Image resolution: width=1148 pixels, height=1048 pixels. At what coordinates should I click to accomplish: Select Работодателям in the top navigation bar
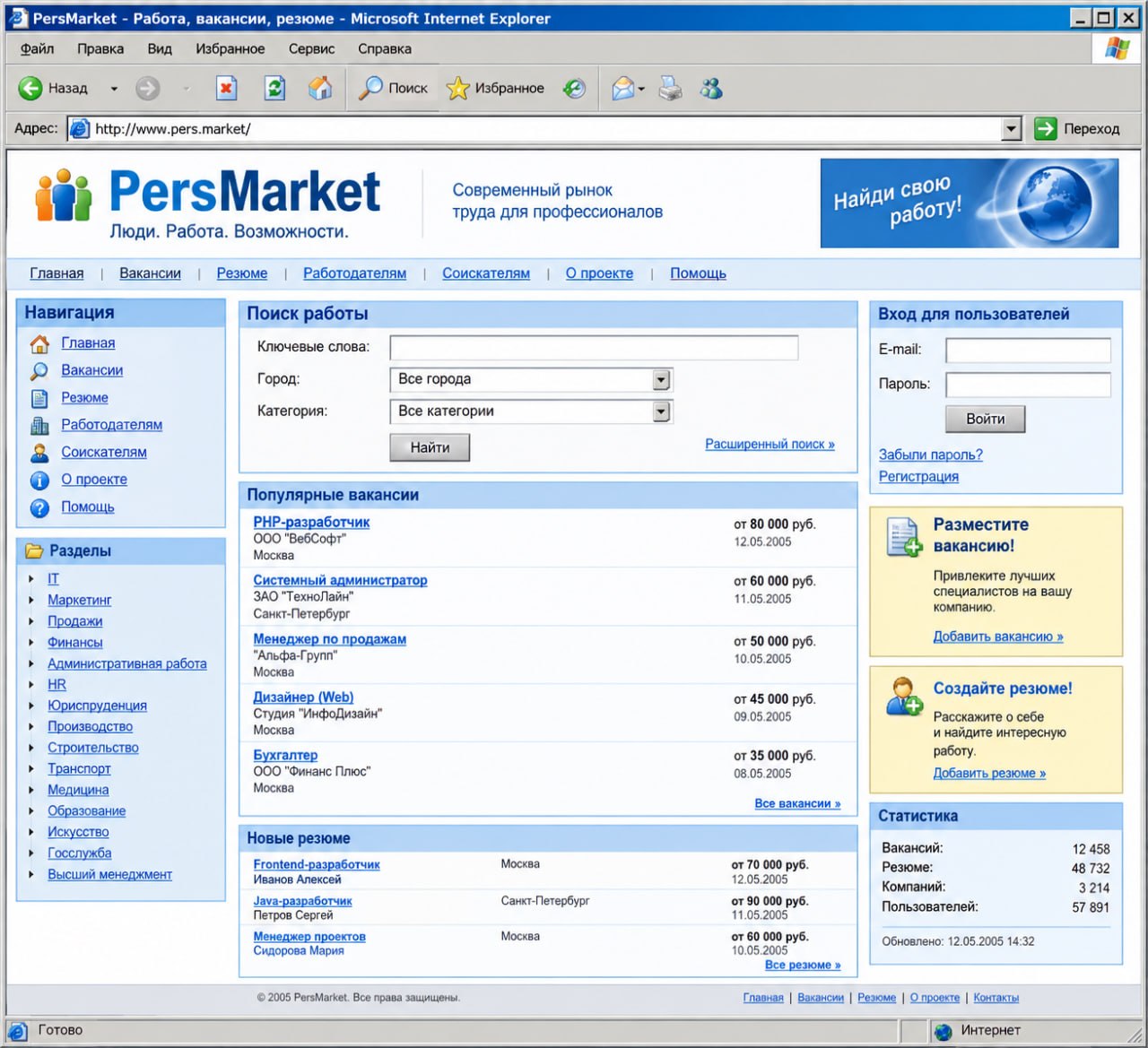354,273
